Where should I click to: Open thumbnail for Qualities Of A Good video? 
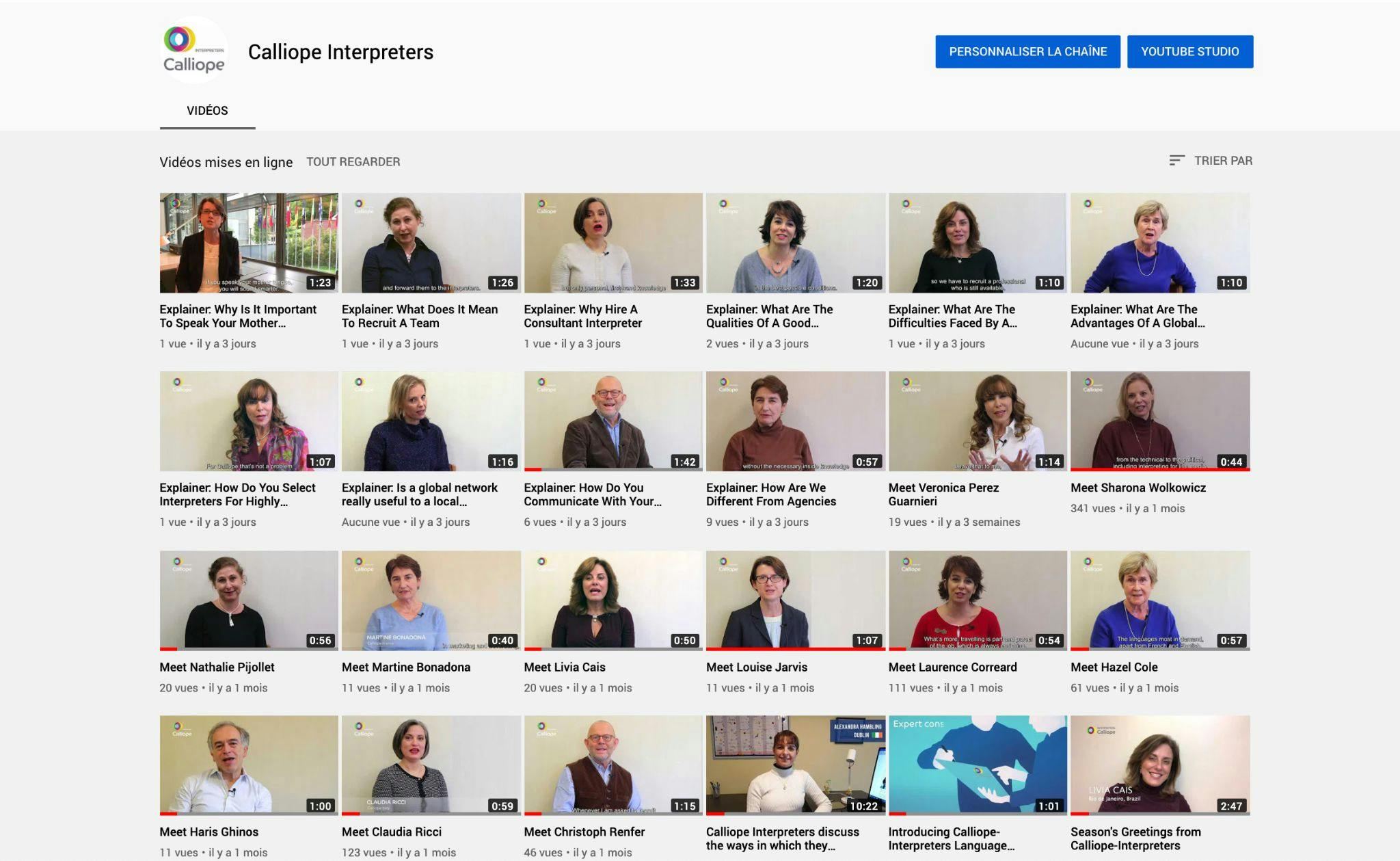point(795,243)
